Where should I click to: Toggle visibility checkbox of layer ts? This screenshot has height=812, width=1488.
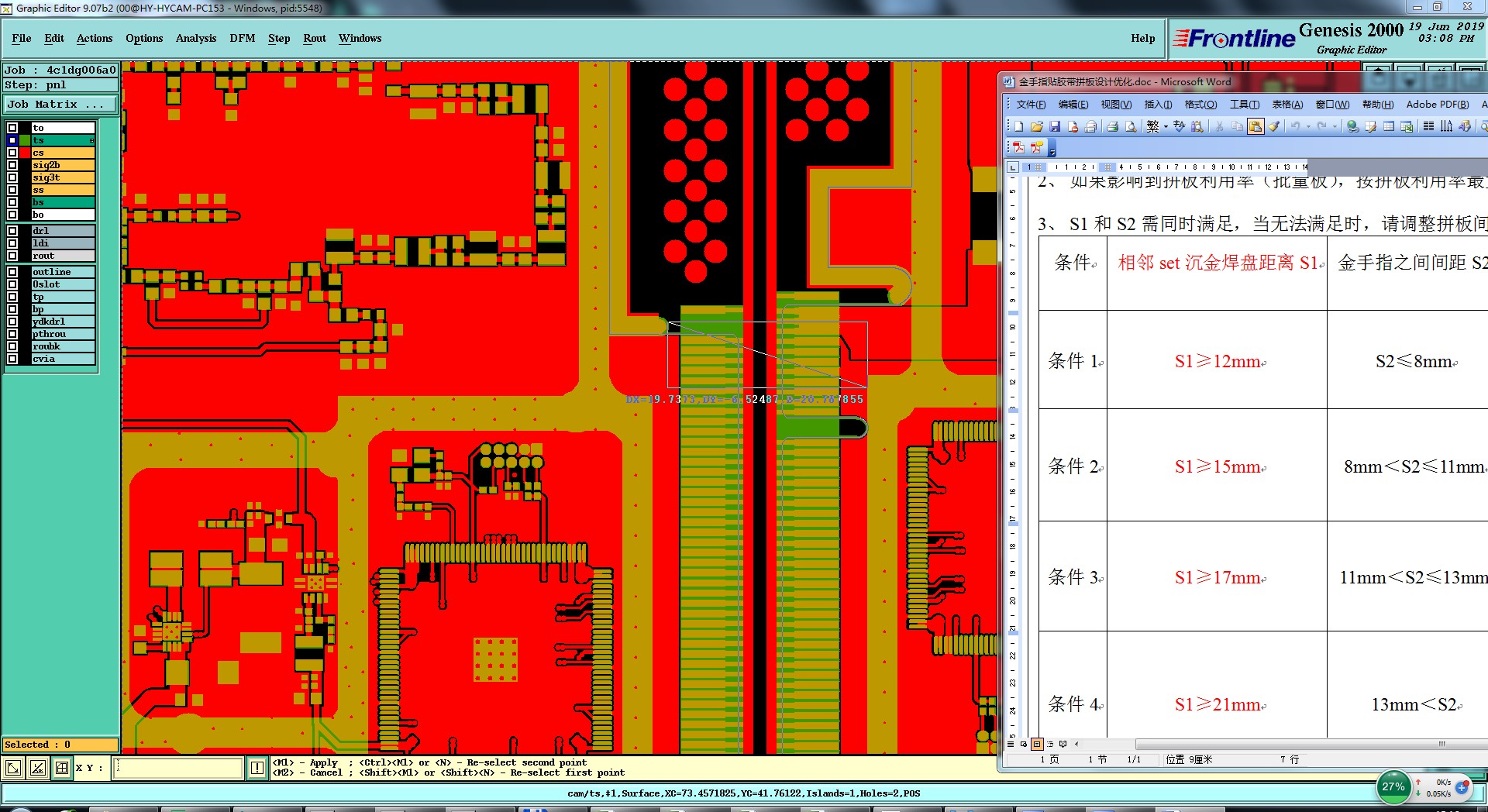coord(12,140)
